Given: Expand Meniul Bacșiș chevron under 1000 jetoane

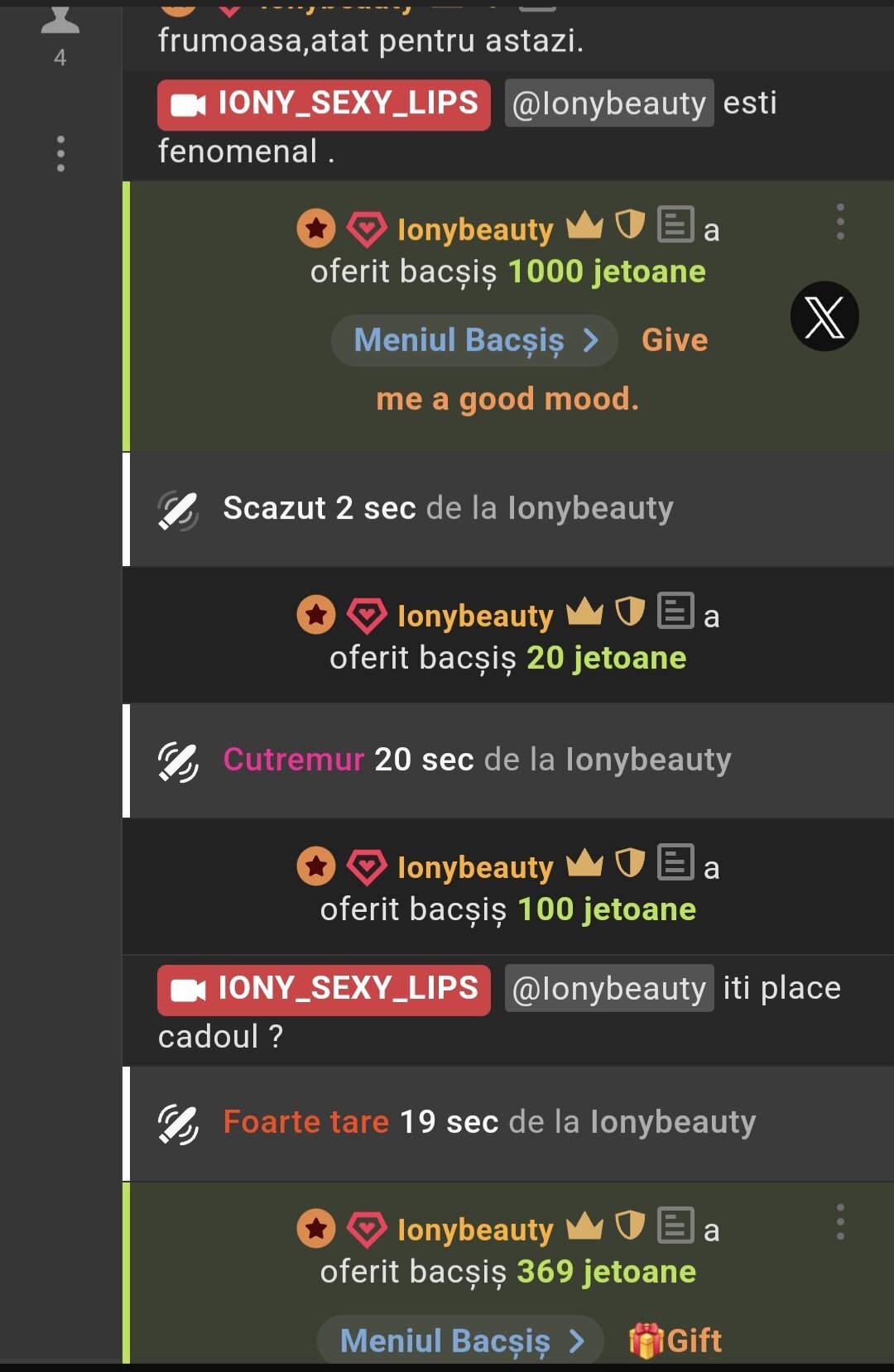Looking at the screenshot, I should point(591,340).
